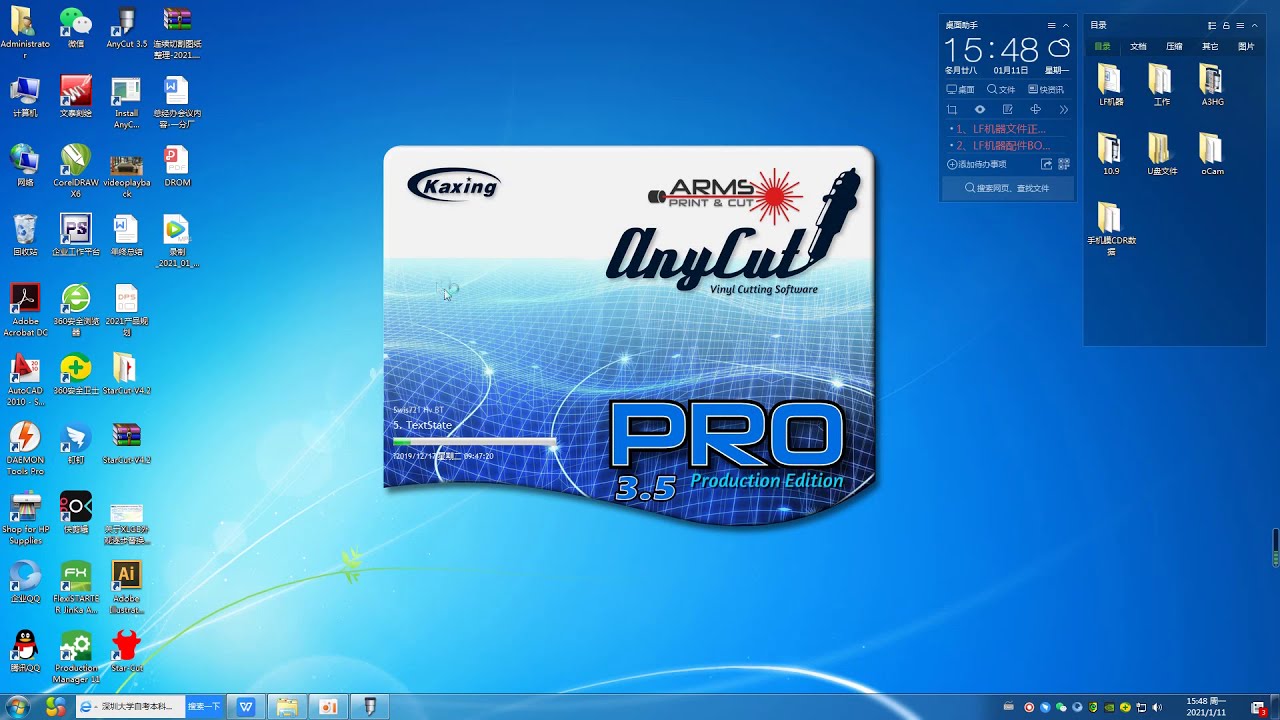
Task: Click the search web and files field
Action: pos(1007,188)
